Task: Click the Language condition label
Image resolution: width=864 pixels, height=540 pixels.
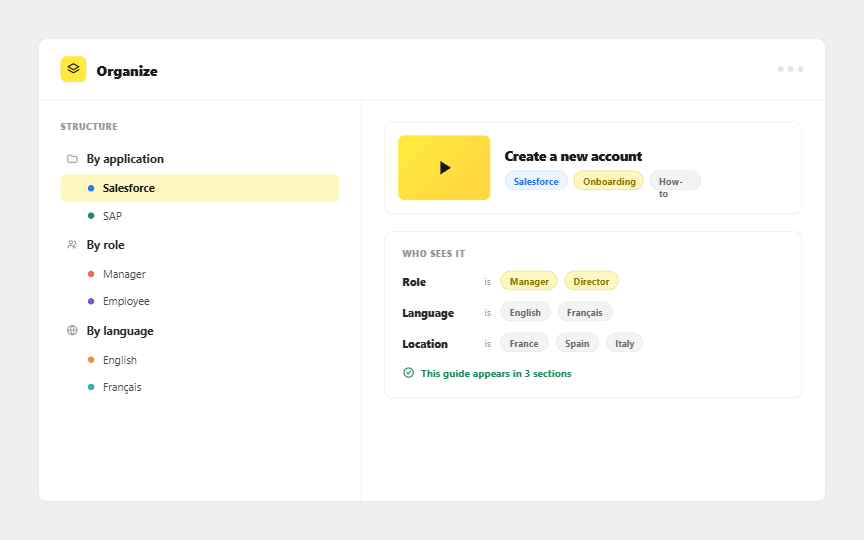Action: click(428, 313)
